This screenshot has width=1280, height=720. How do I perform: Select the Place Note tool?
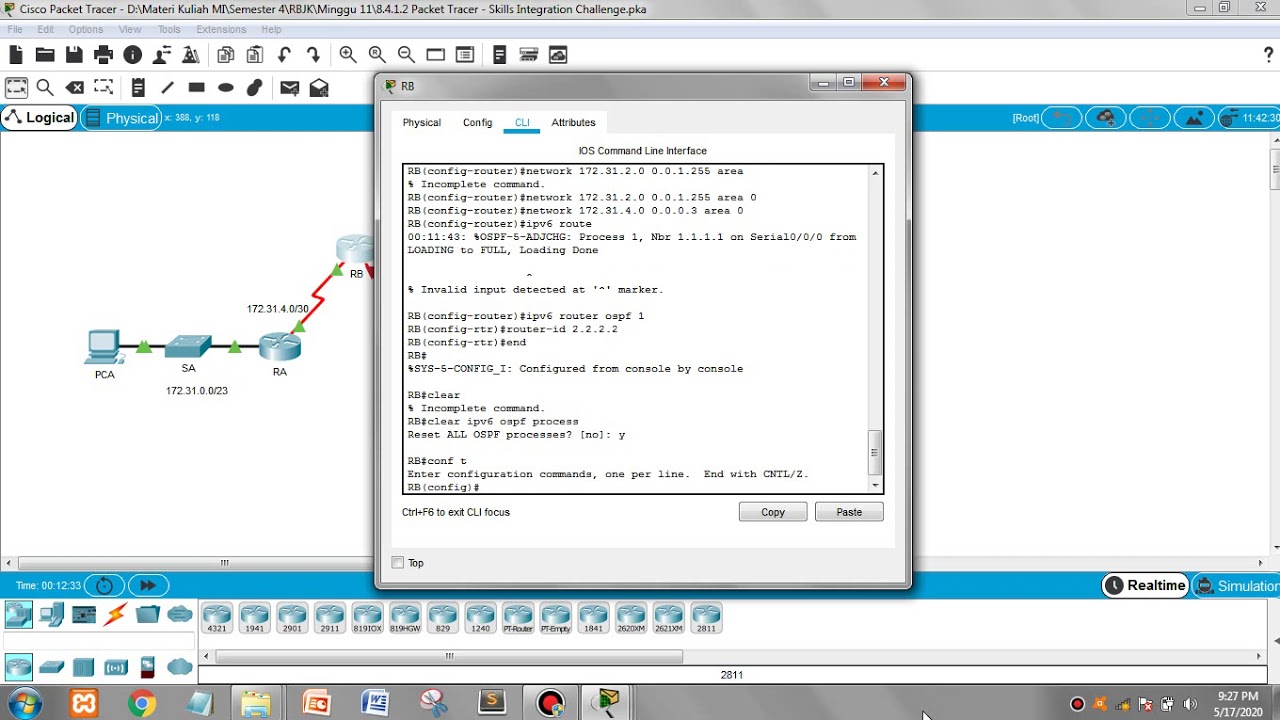coord(138,88)
